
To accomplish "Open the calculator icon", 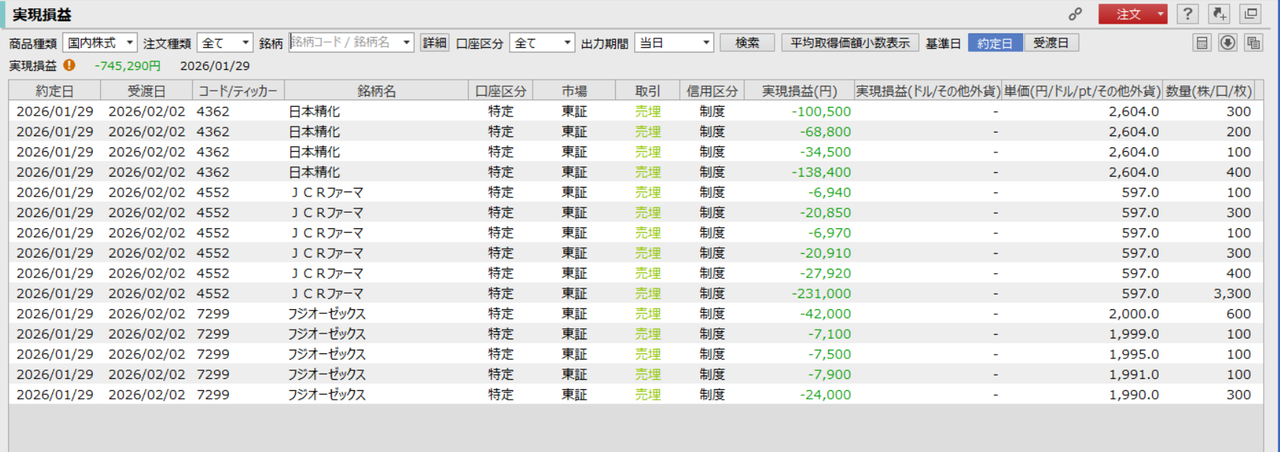I will point(1203,43).
